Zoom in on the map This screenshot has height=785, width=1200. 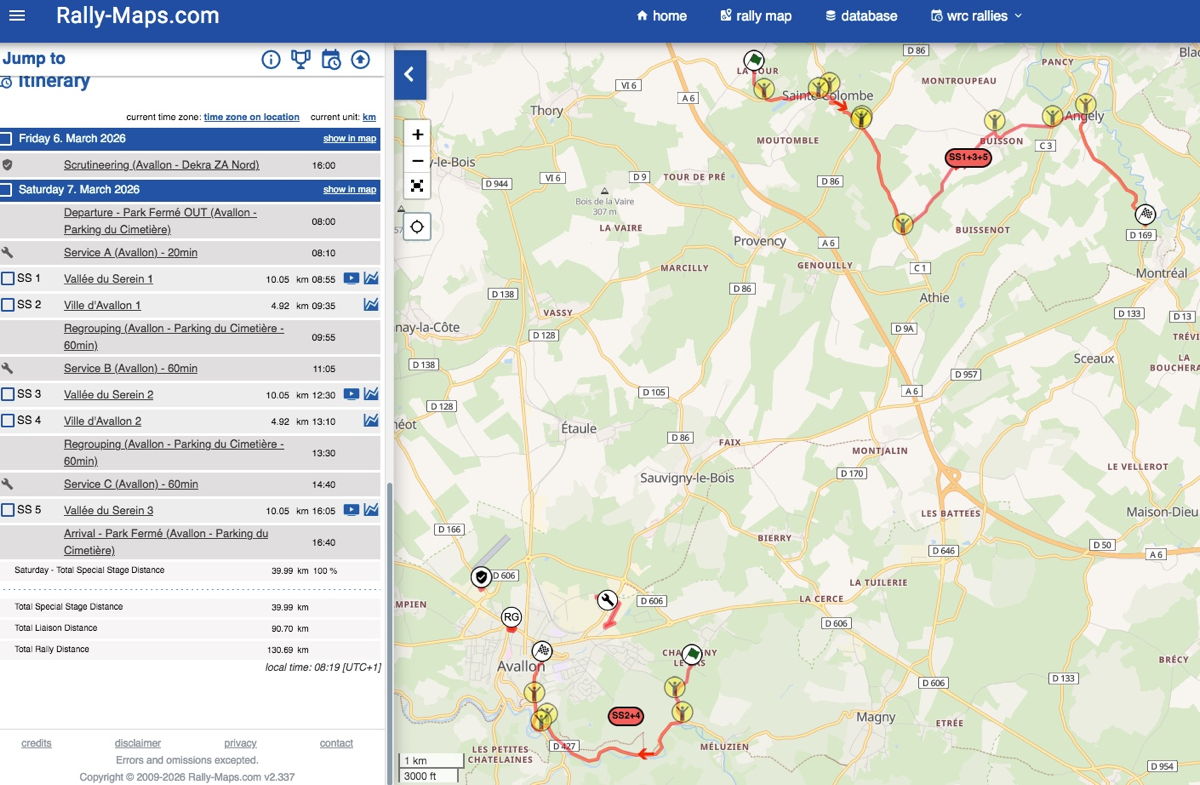[x=417, y=134]
